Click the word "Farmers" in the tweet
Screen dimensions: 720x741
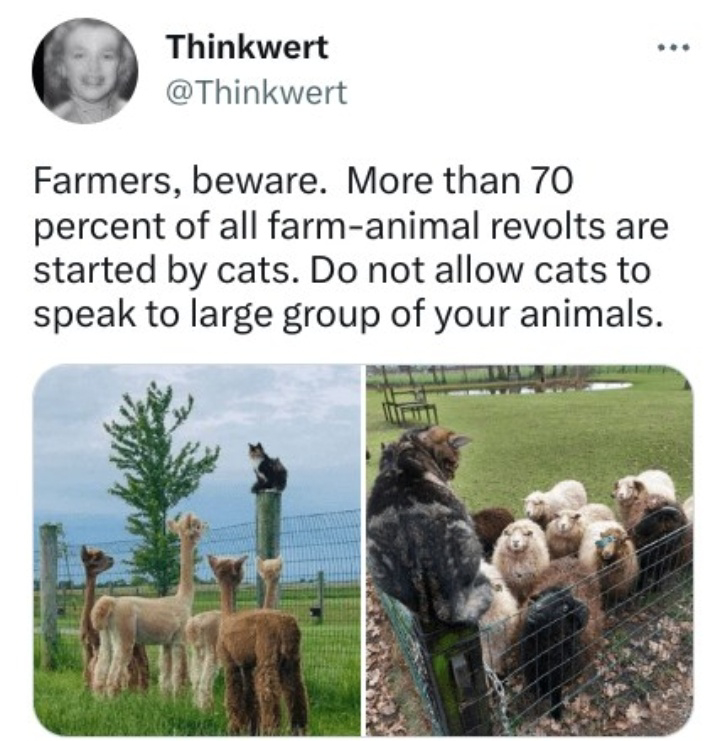pyautogui.click(x=102, y=182)
